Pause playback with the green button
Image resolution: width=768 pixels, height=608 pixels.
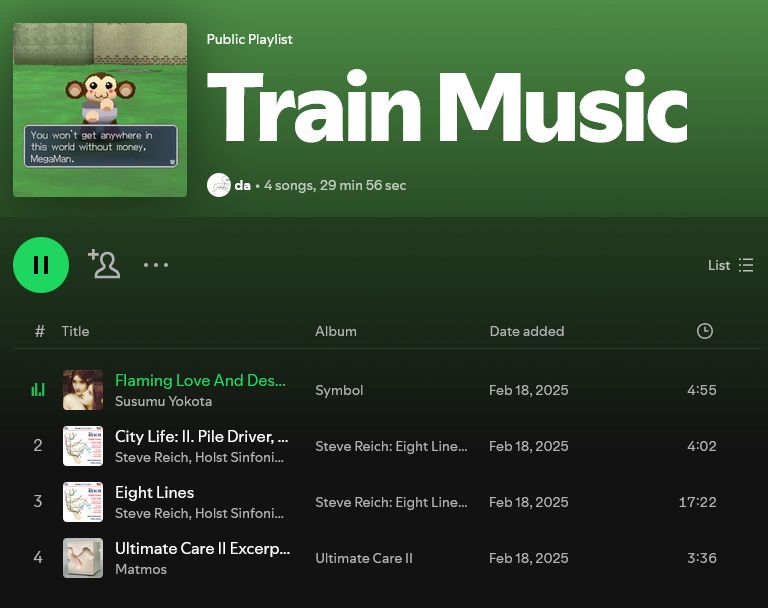coord(41,265)
